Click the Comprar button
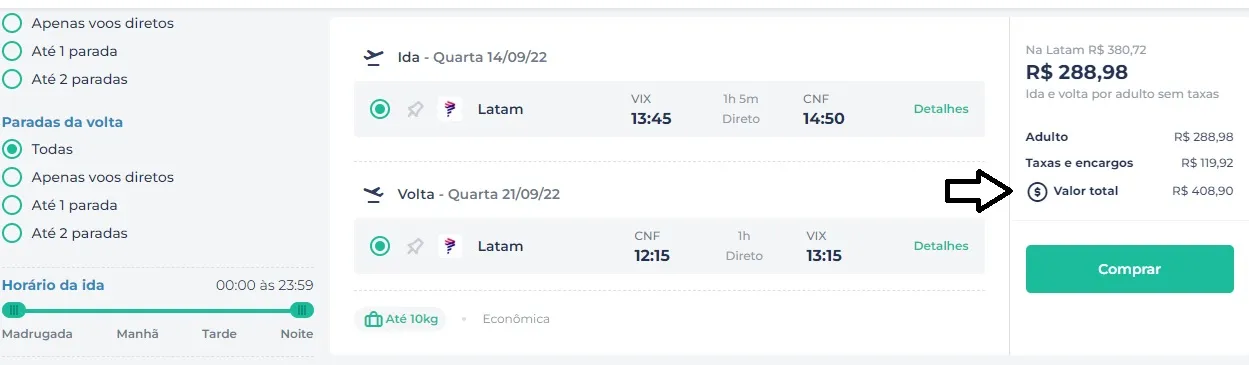The width and height of the screenshot is (1249, 365). pyautogui.click(x=1130, y=269)
